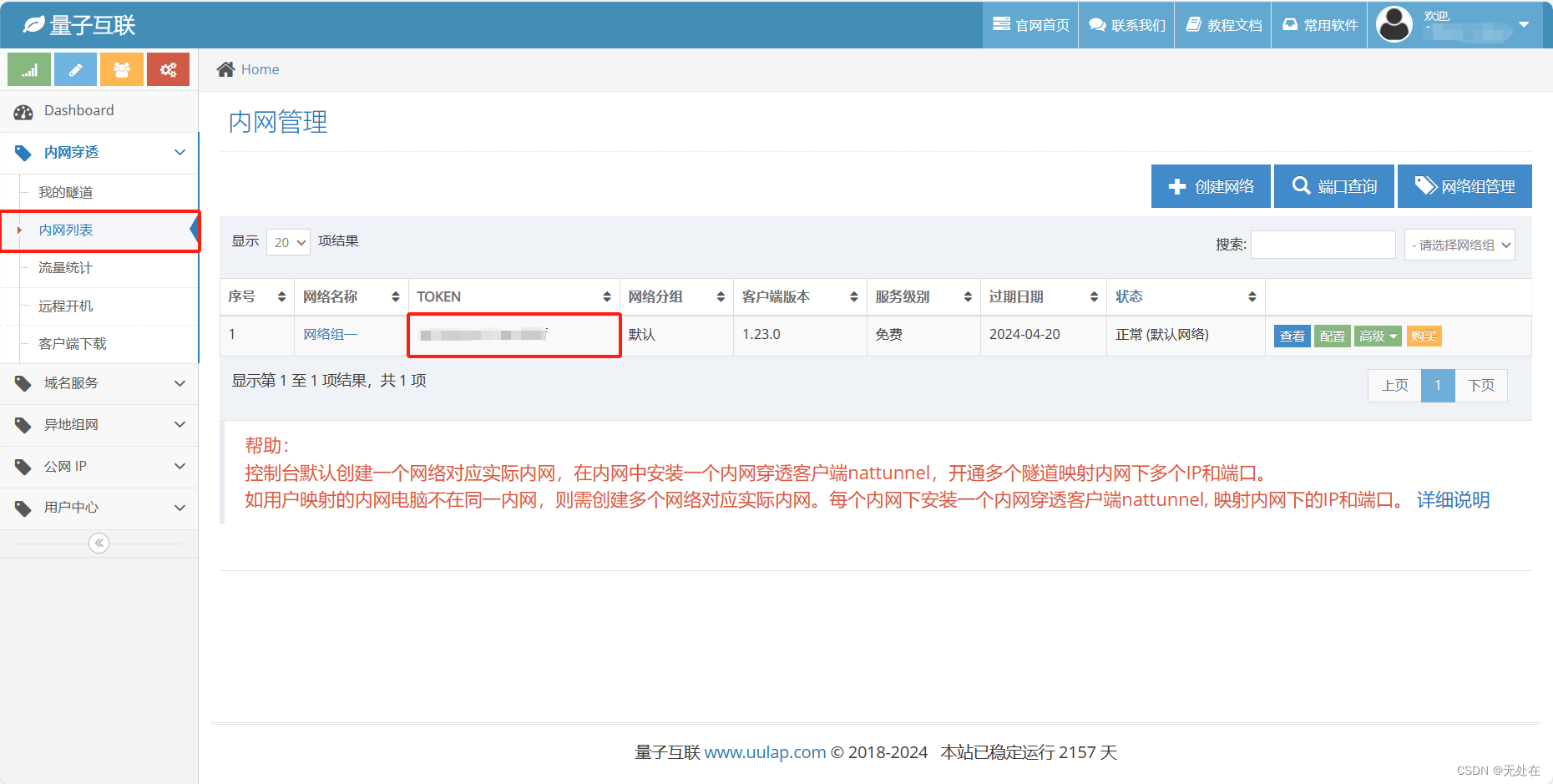The height and width of the screenshot is (784, 1553).
Task: Go to previous page with 上页
Action: click(1394, 386)
